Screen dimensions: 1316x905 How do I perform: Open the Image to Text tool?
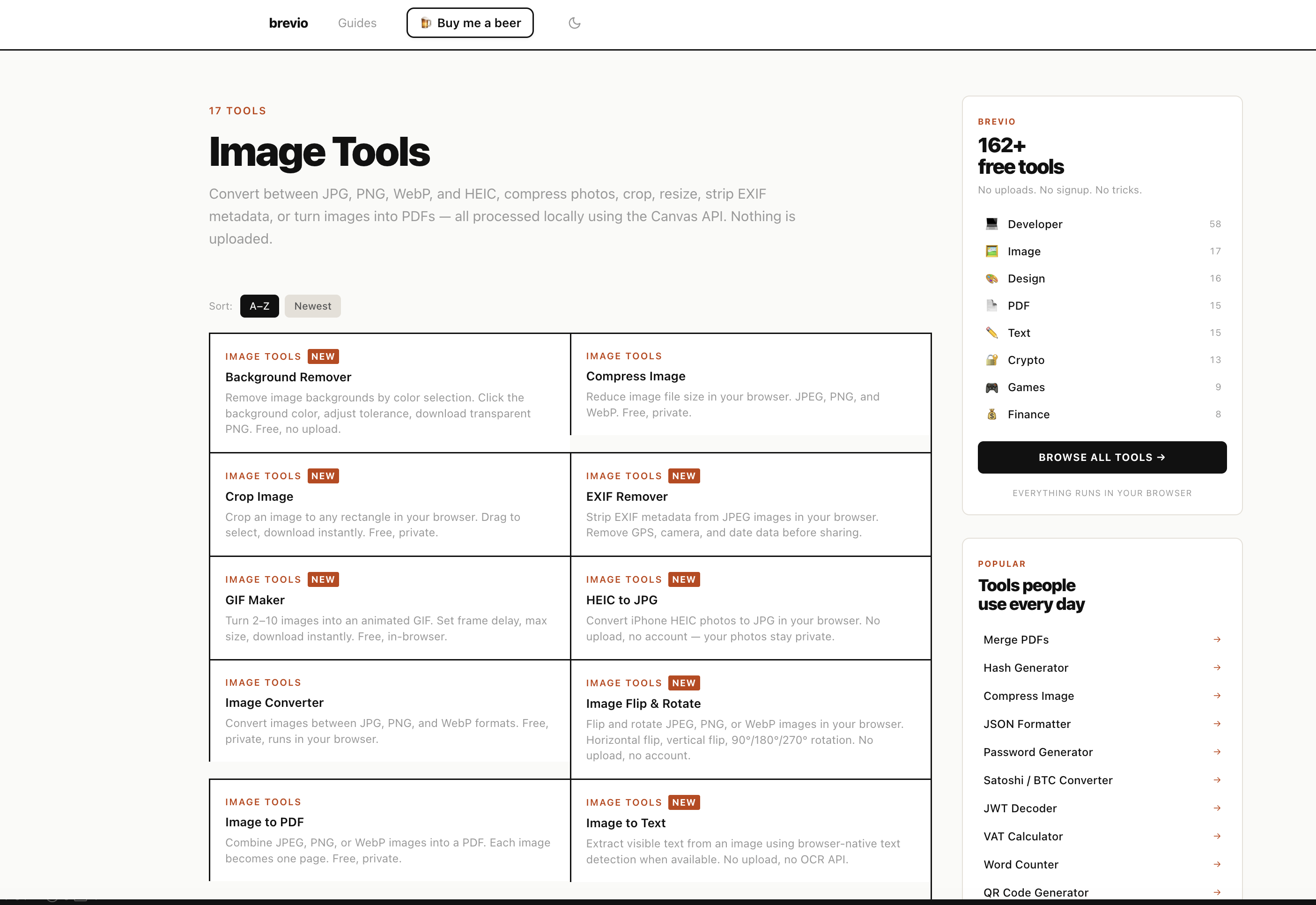[750, 831]
